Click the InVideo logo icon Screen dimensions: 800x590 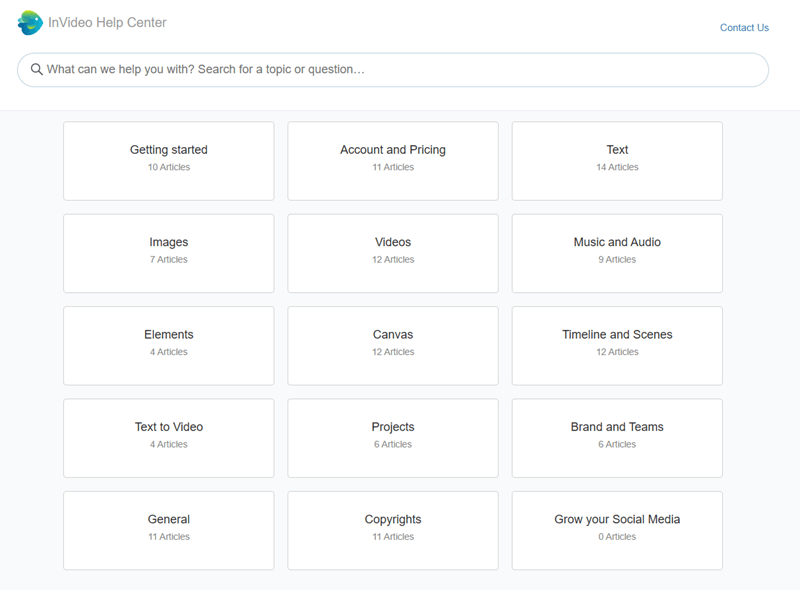coord(30,23)
